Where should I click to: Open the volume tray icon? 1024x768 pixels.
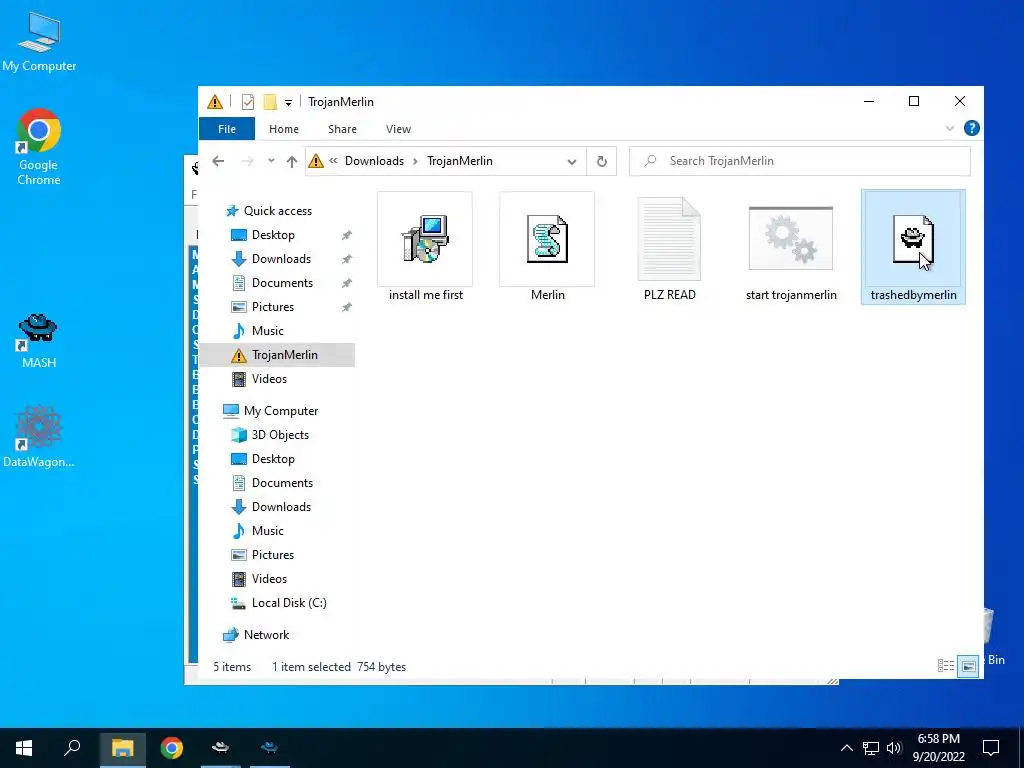(x=894, y=748)
